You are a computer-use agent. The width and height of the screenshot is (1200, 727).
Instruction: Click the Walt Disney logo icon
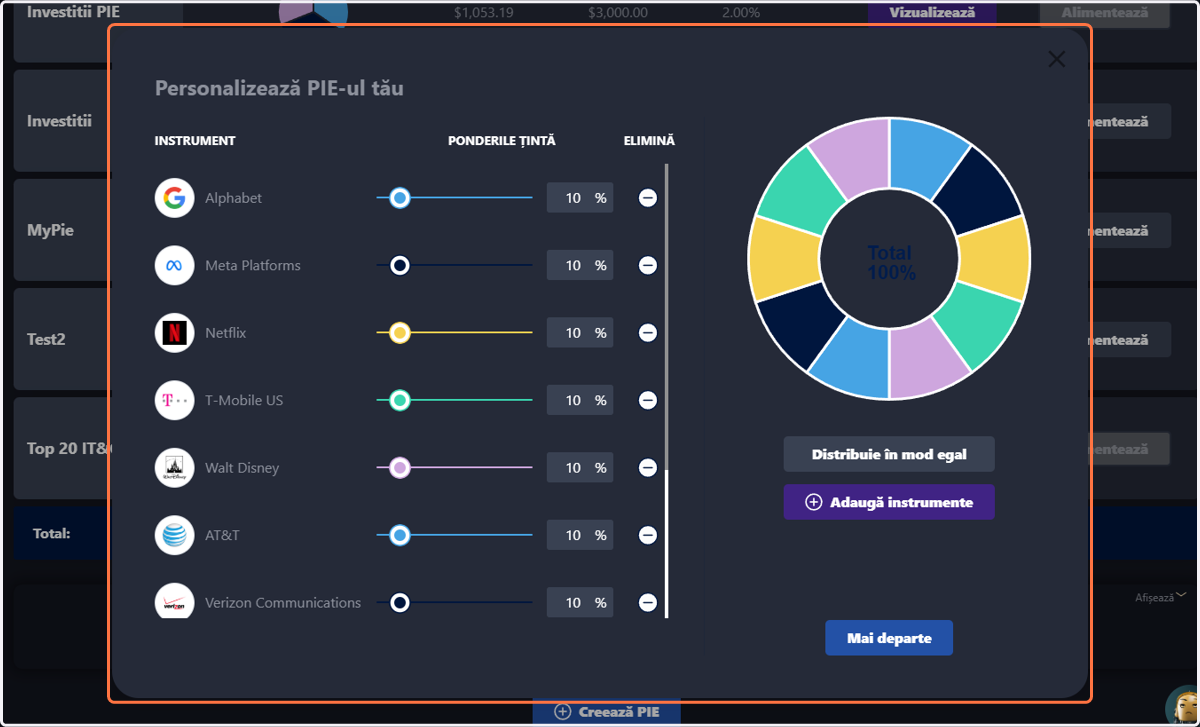coord(174,468)
